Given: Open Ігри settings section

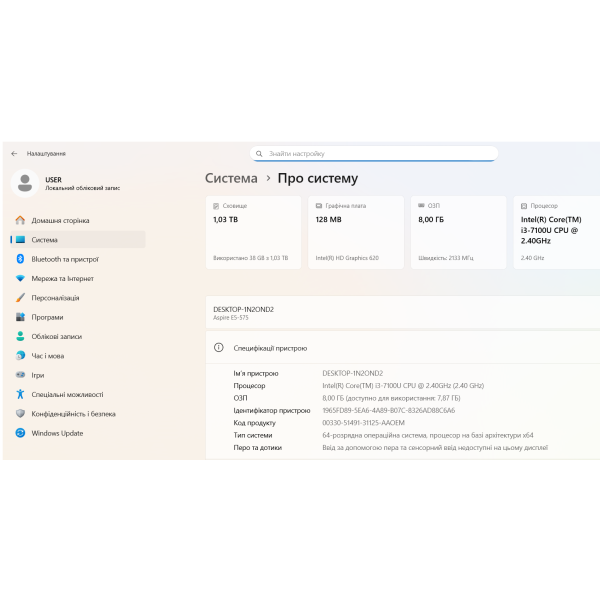Looking at the screenshot, I should point(78,375).
